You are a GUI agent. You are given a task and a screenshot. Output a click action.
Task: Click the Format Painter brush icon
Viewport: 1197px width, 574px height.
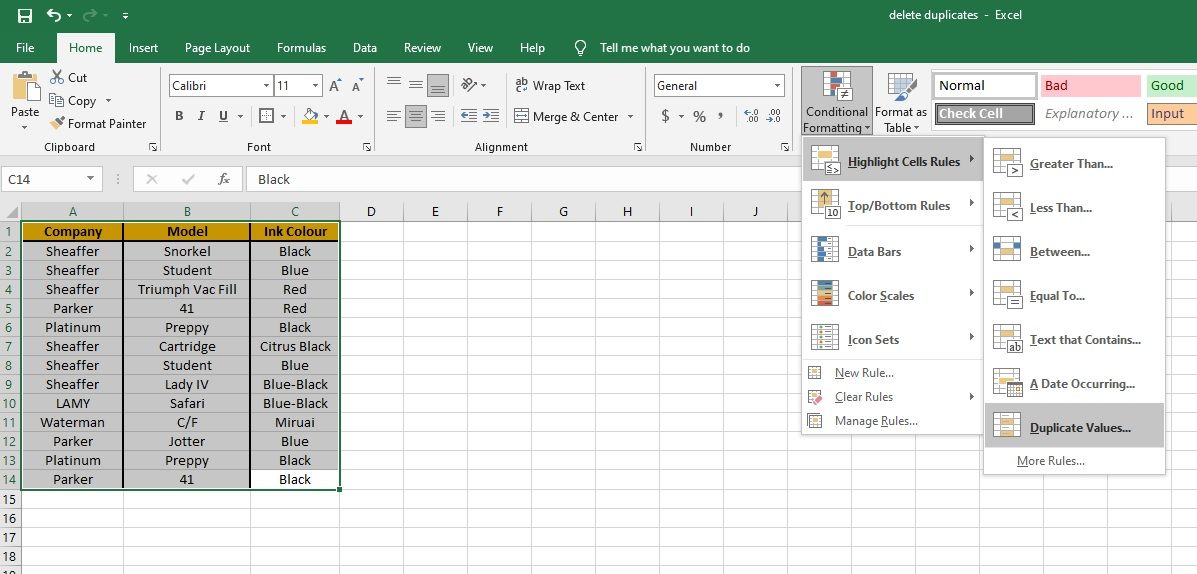click(58, 124)
